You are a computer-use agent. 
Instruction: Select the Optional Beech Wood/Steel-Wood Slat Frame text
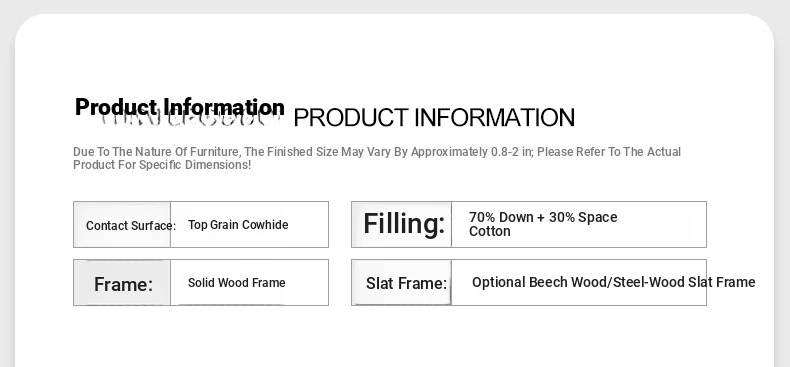pyautogui.click(x=614, y=282)
